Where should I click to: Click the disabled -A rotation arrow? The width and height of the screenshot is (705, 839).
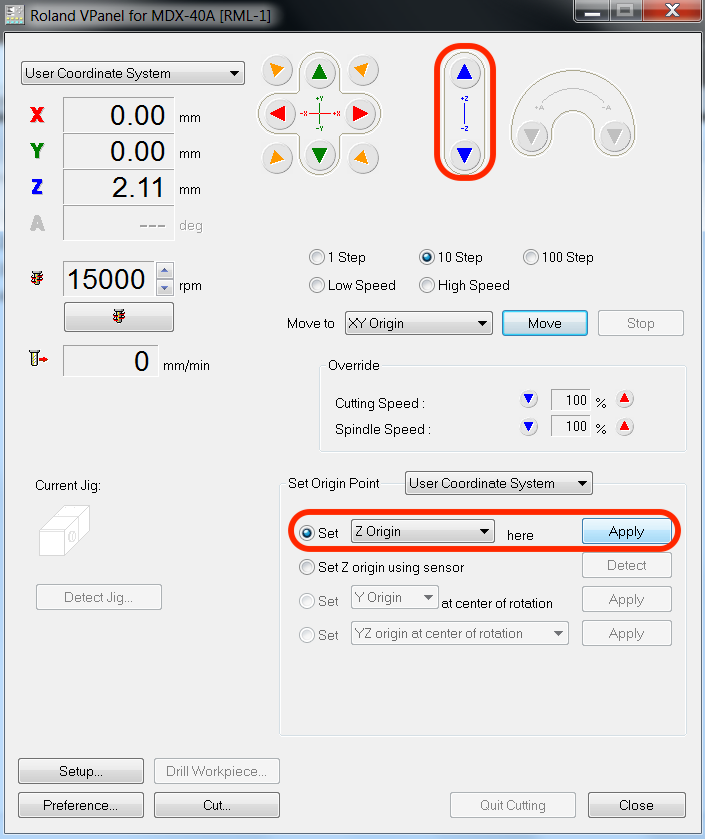(615, 136)
